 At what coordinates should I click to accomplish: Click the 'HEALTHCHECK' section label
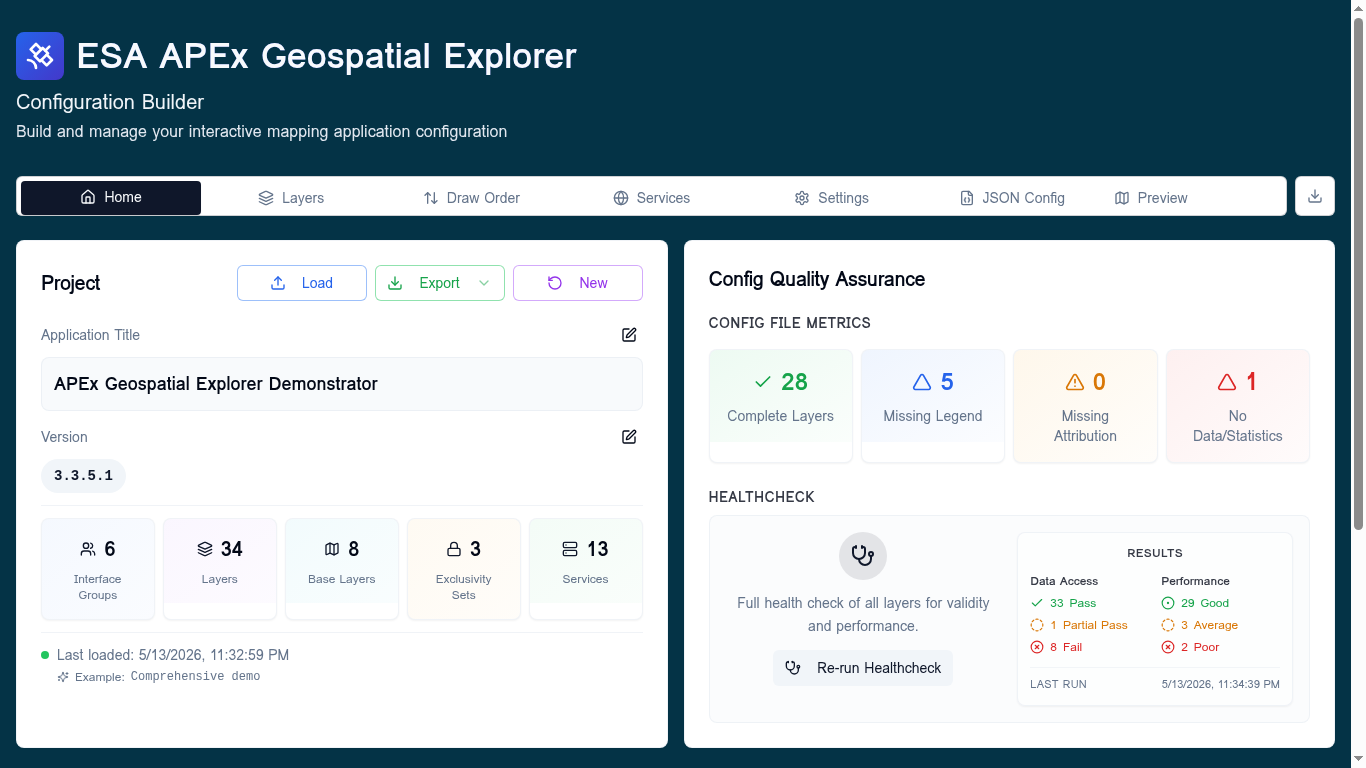click(x=762, y=497)
